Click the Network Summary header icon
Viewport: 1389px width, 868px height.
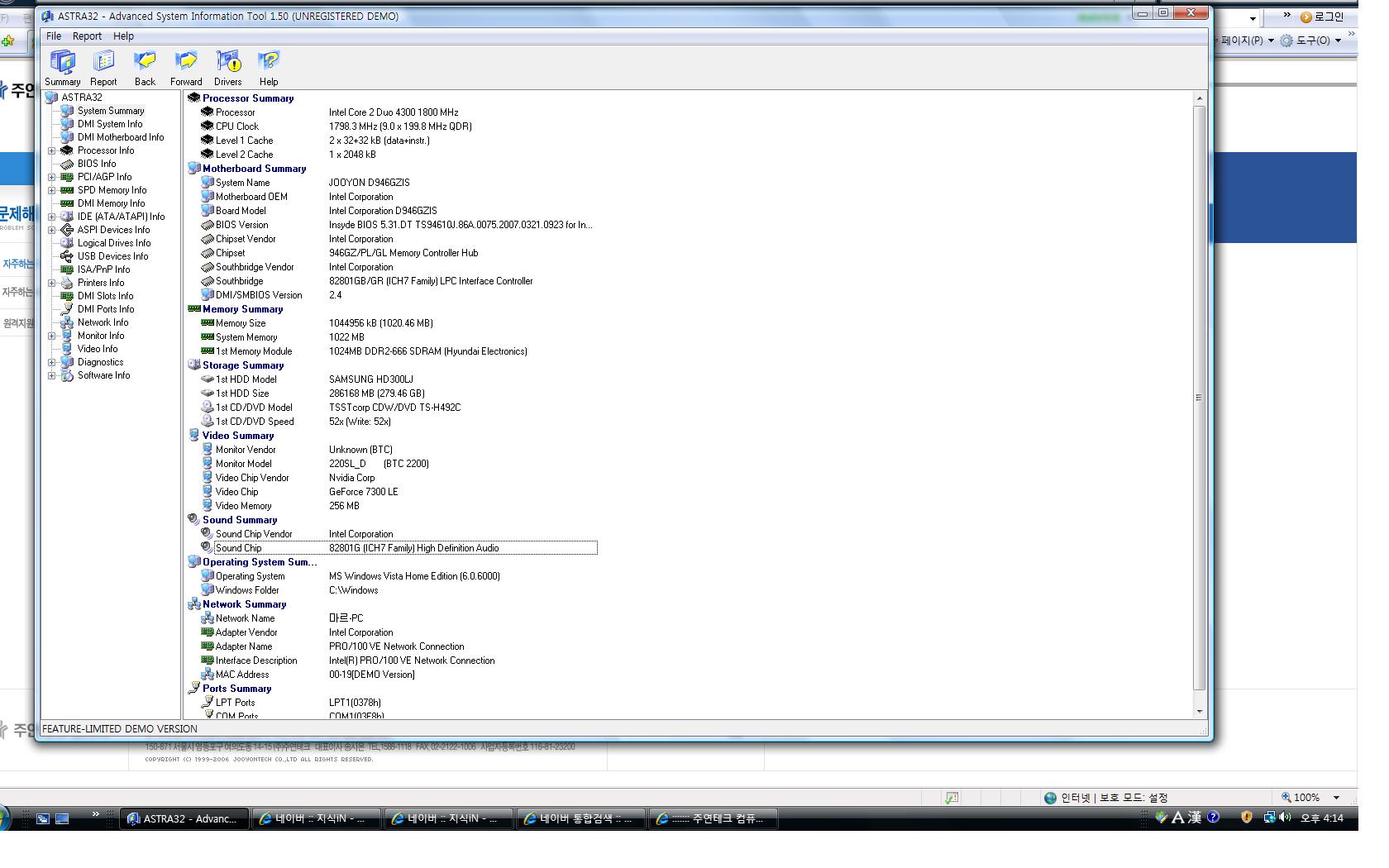coord(194,603)
